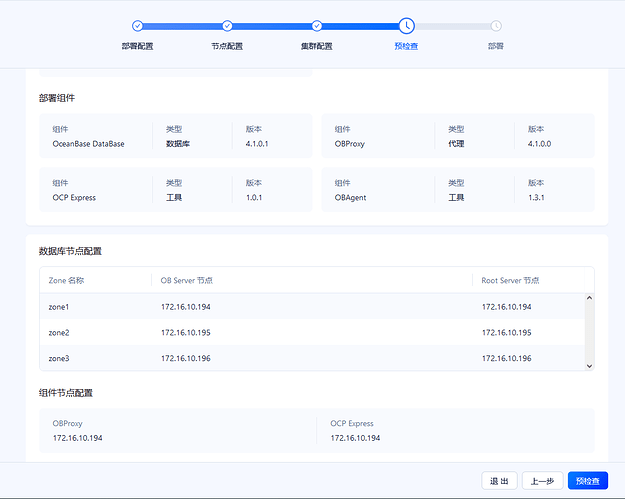This screenshot has width=625, height=499.
Task: Click the 节点配置 step label
Action: (227, 46)
